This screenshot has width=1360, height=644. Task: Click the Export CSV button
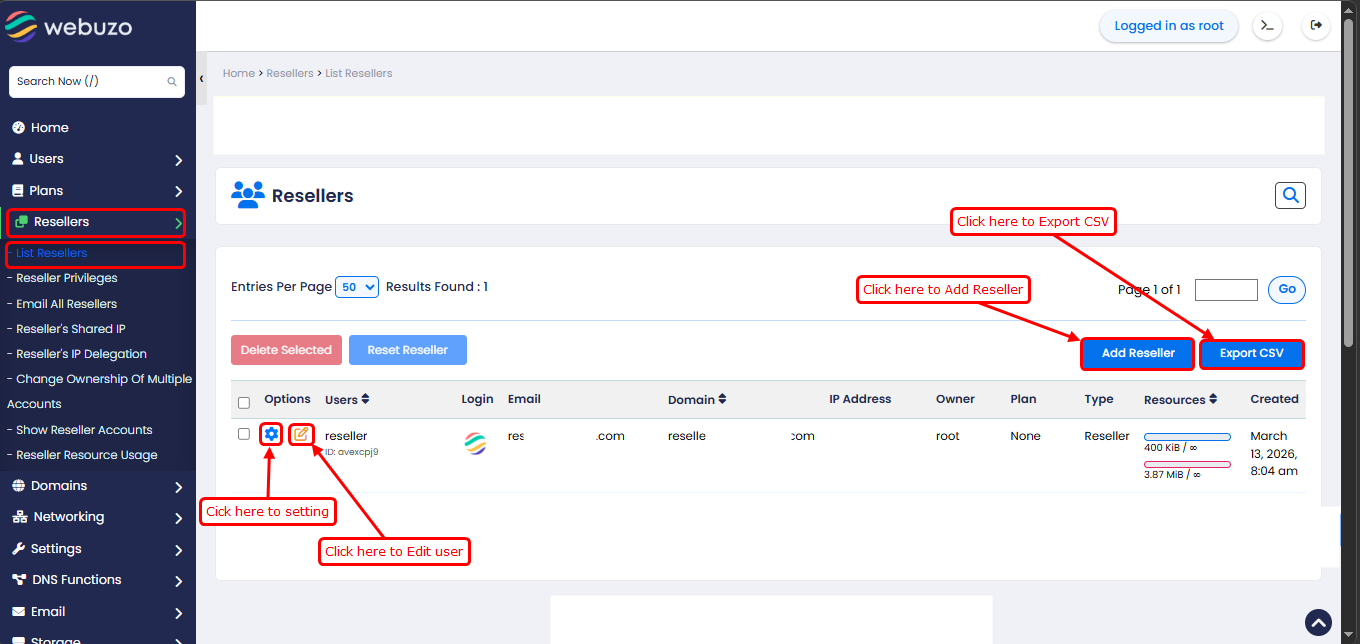click(x=1251, y=354)
